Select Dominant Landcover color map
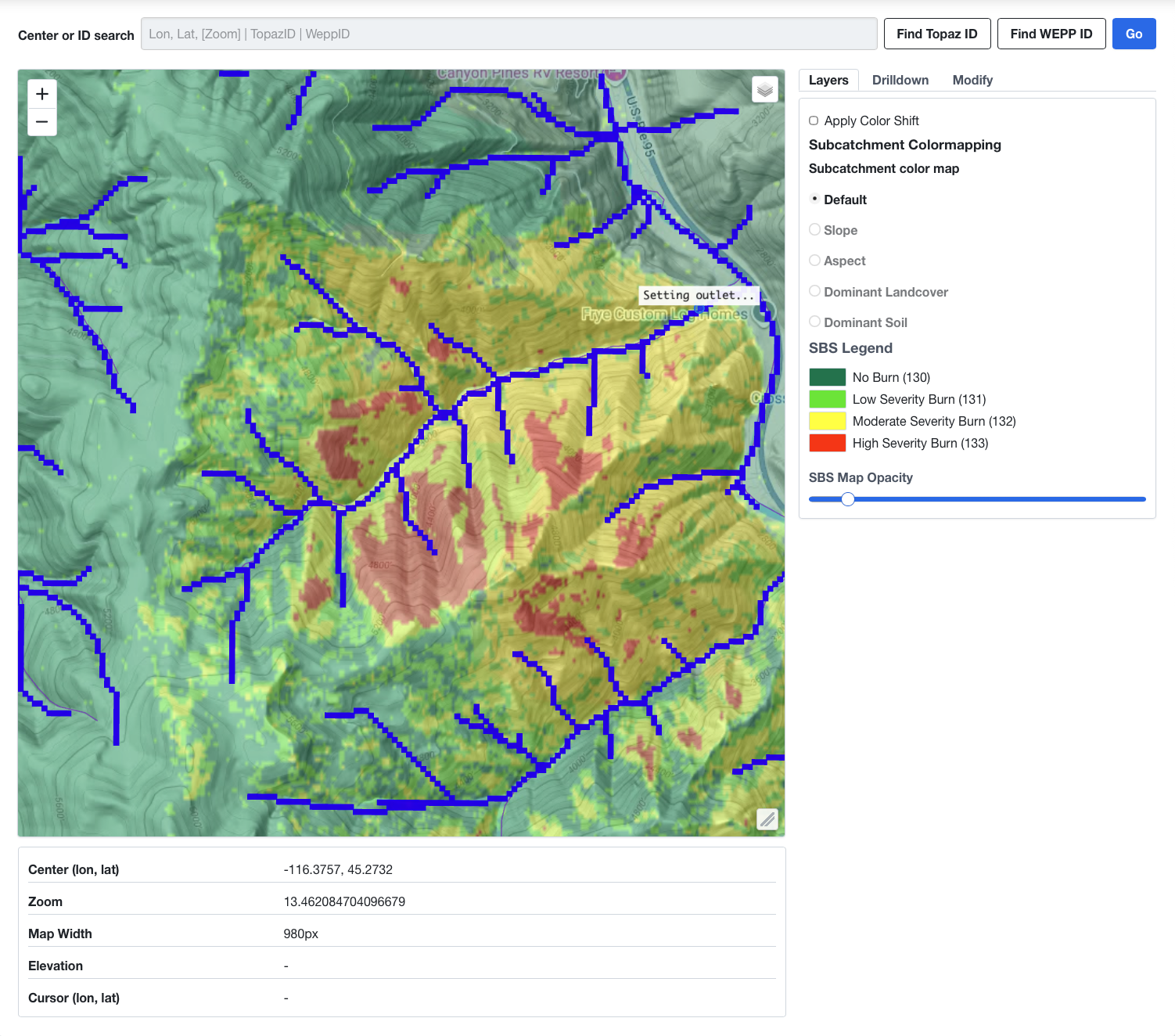The image size is (1175, 1036). tap(815, 292)
